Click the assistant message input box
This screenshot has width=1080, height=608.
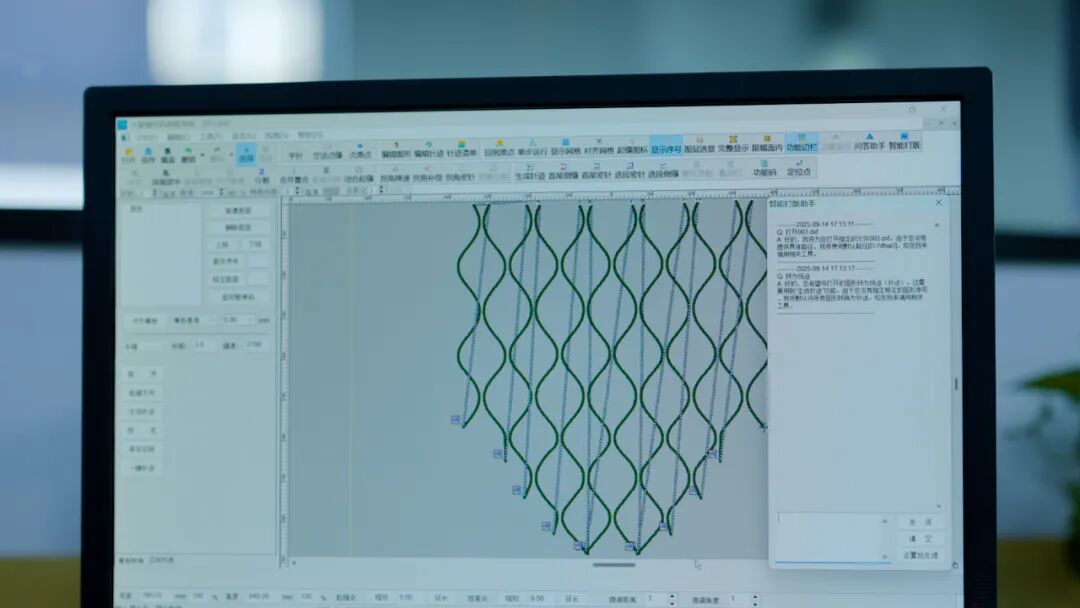[826, 535]
